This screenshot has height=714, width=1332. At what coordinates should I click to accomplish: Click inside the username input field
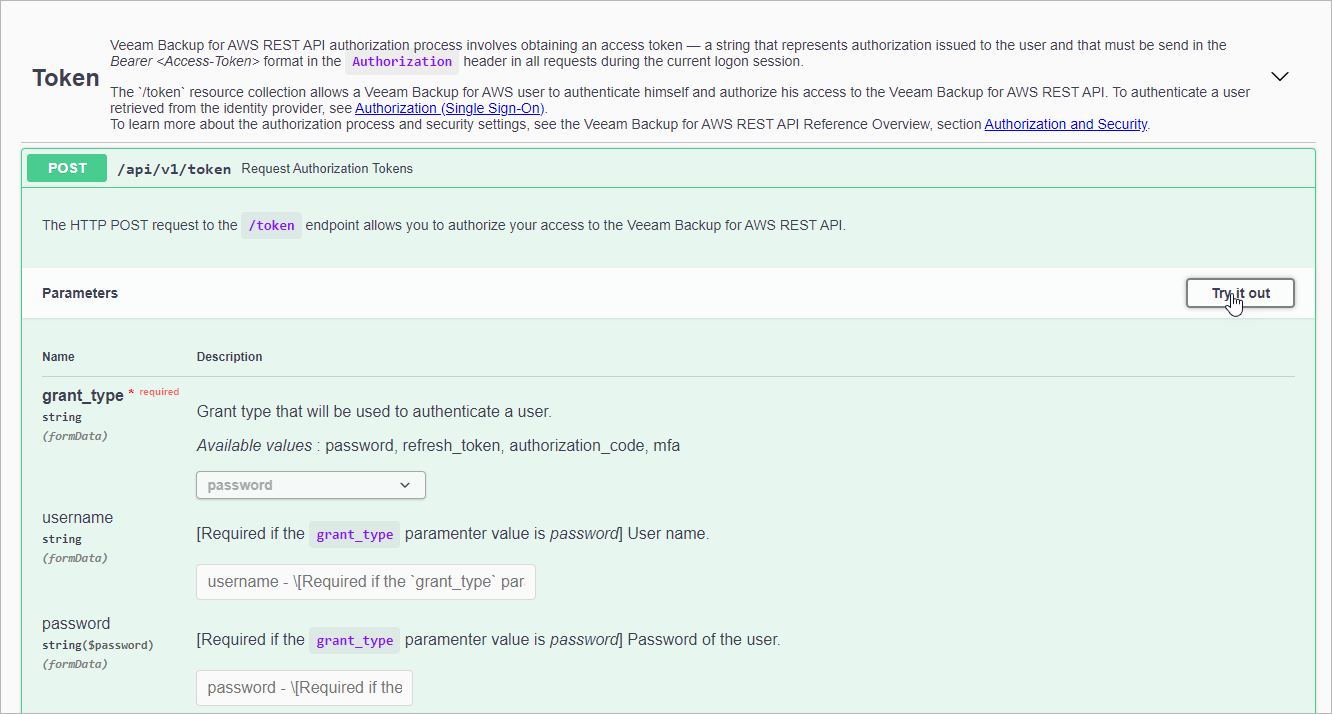point(365,581)
